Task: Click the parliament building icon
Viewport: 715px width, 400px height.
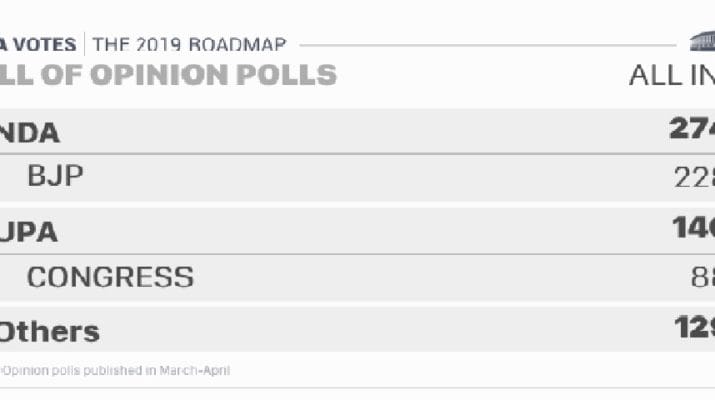Action: pyautogui.click(x=702, y=42)
